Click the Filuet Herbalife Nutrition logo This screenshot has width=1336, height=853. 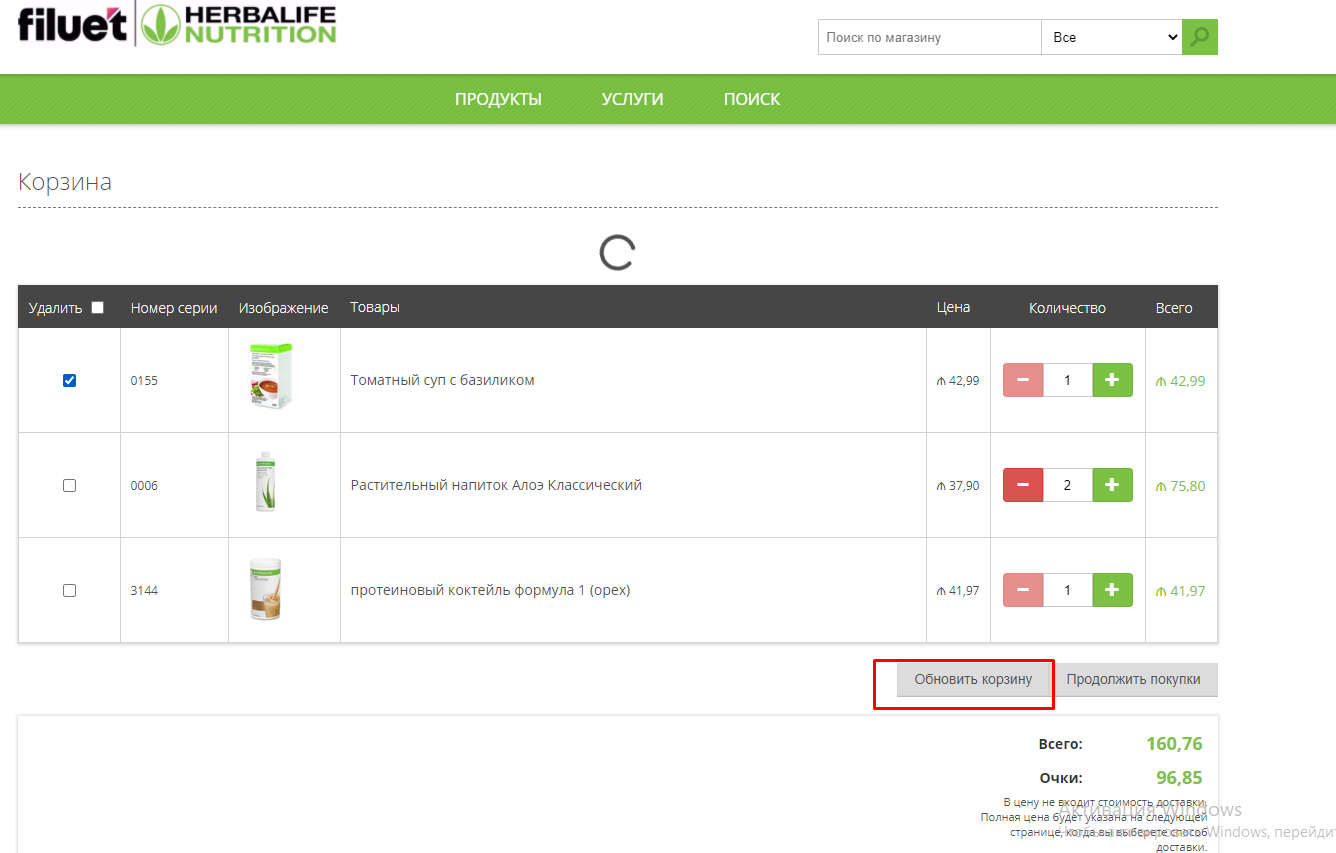[177, 25]
